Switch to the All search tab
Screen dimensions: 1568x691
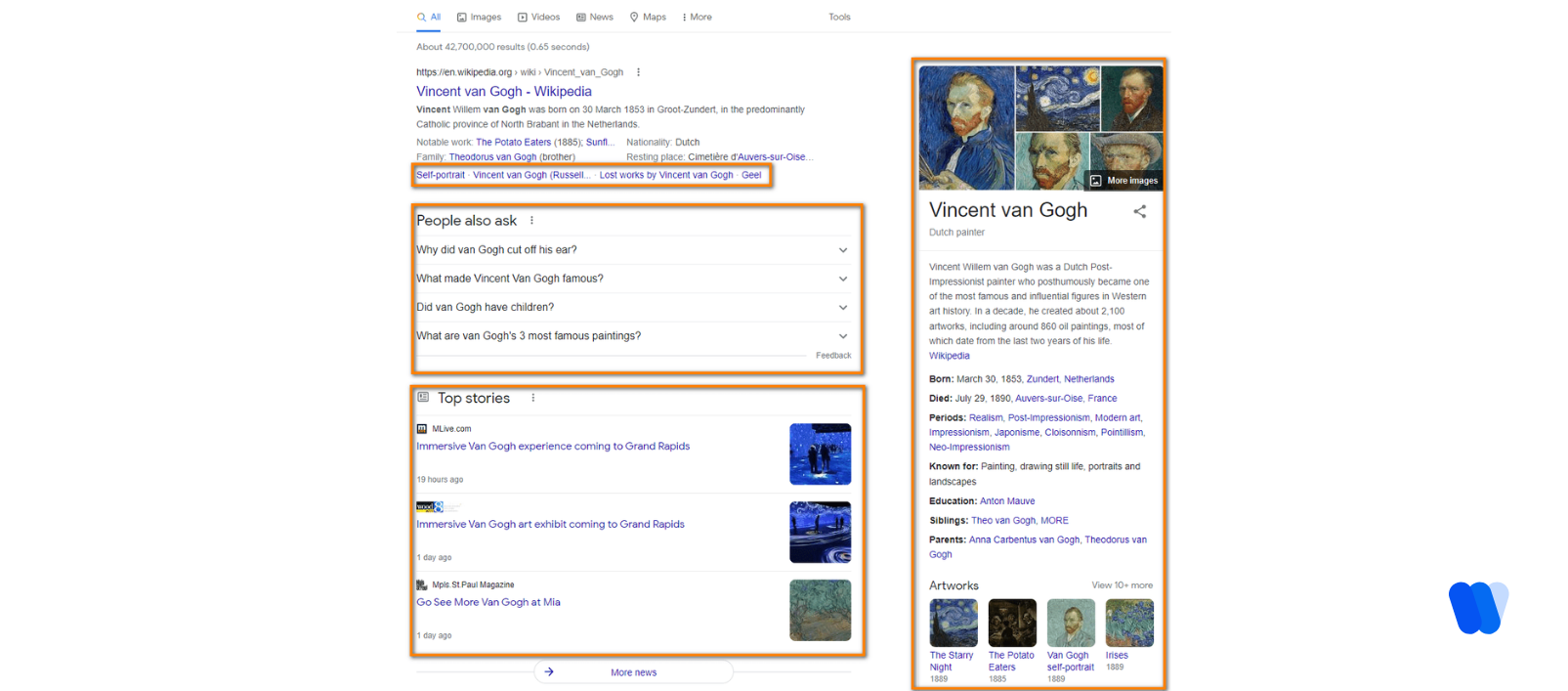click(429, 17)
